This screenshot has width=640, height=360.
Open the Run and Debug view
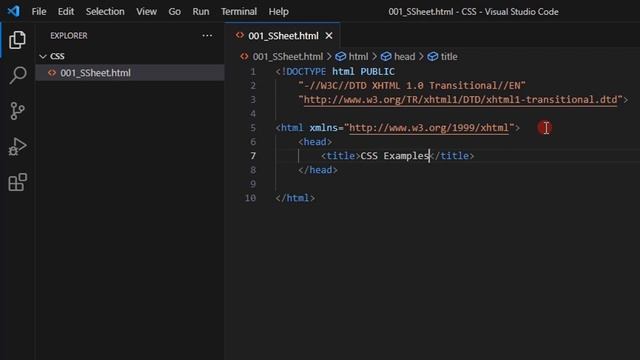coord(17,146)
